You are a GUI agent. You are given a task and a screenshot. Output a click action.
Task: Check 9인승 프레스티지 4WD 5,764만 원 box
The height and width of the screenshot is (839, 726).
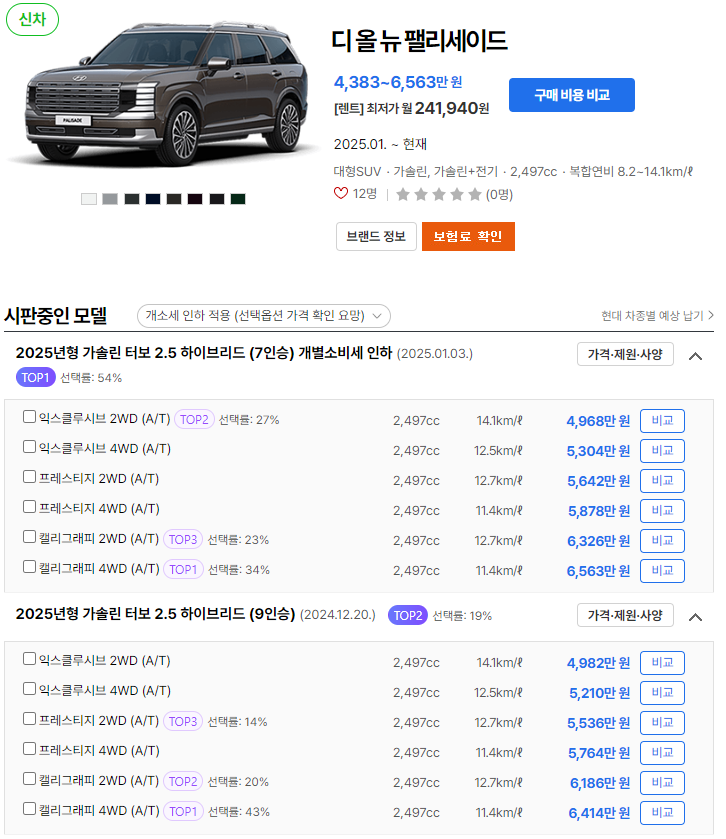[29, 749]
